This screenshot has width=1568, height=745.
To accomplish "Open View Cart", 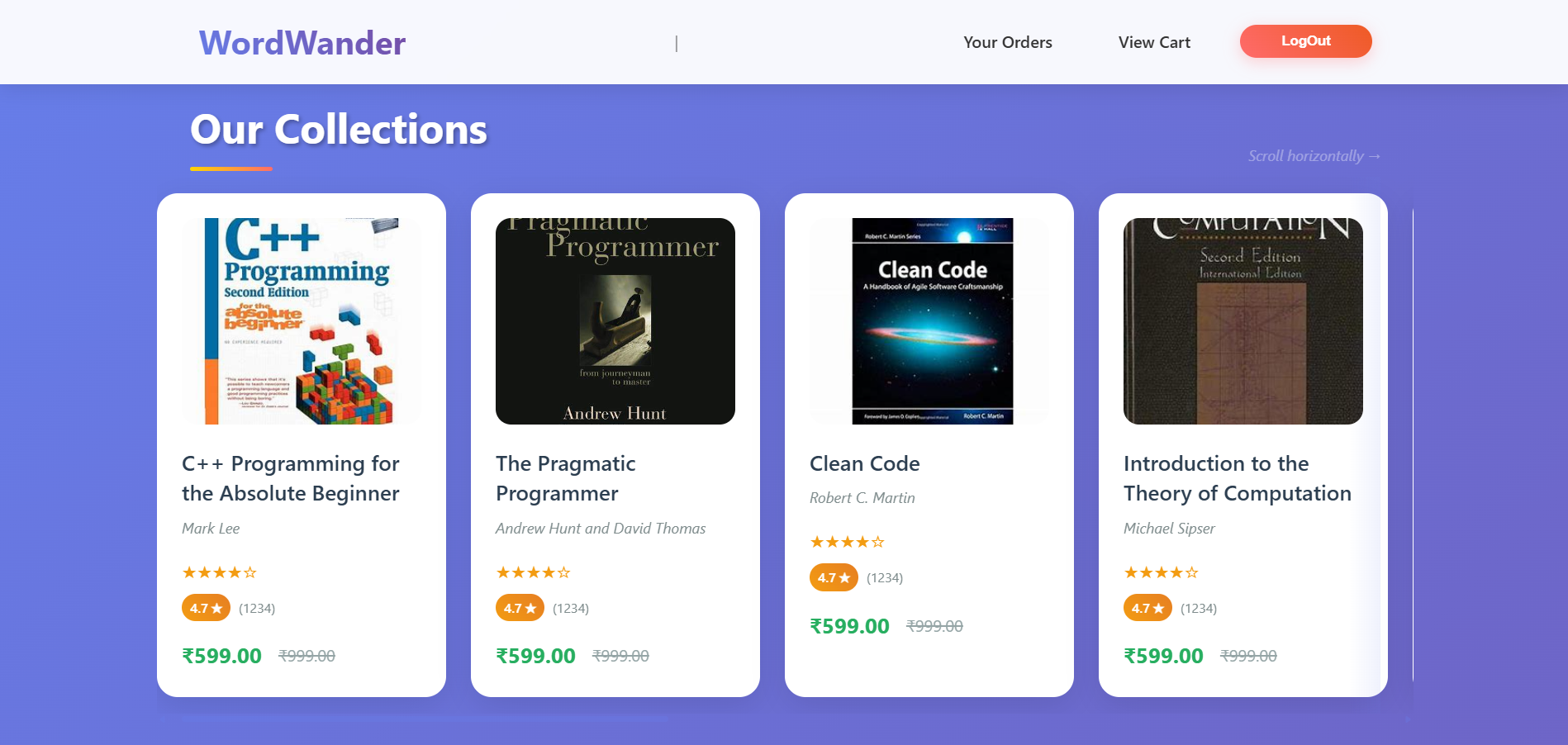I will tap(1154, 42).
